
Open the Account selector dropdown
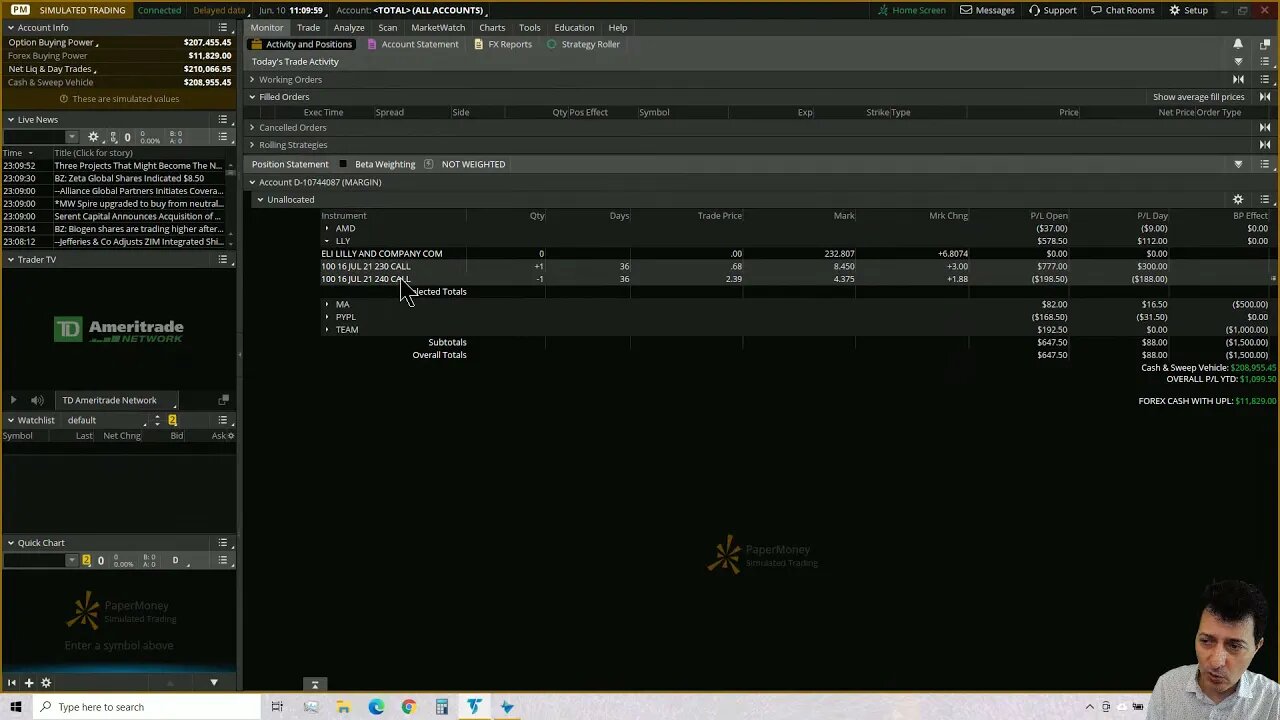(x=429, y=10)
